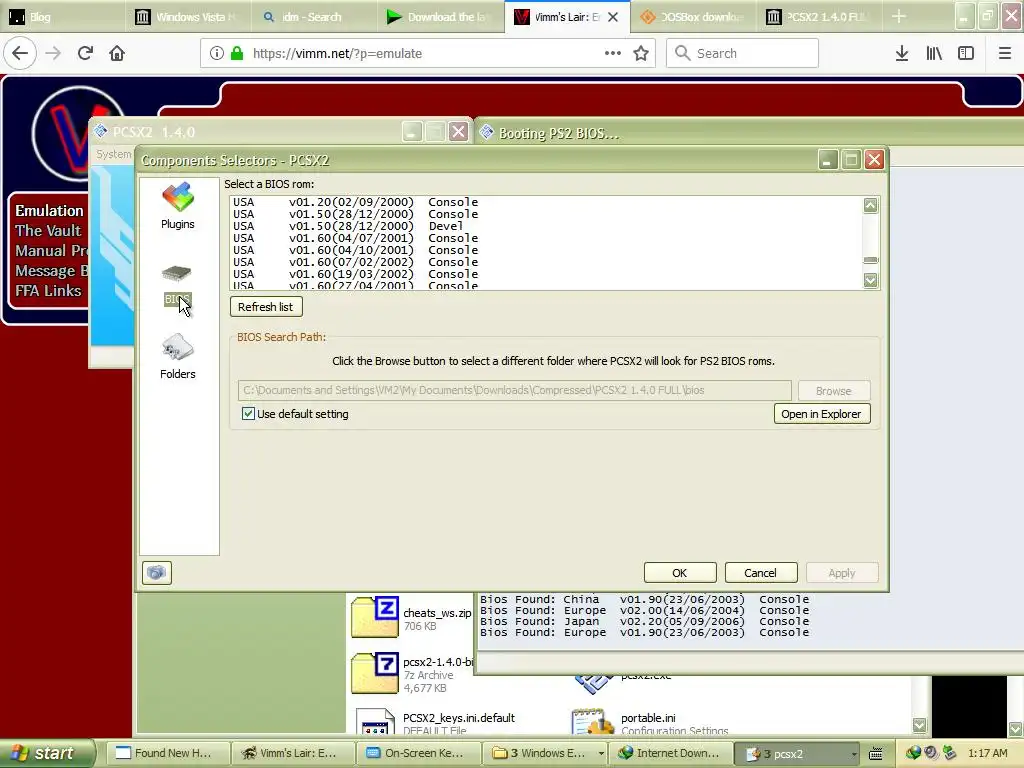Select USA v01.60(07/02/2002) Console BIOS
The height and width of the screenshot is (768, 1024).
pyautogui.click(x=355, y=262)
